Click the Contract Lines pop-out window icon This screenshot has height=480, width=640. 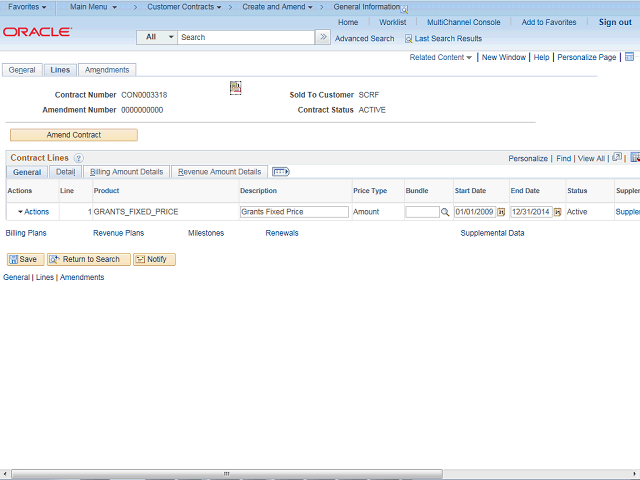617,157
